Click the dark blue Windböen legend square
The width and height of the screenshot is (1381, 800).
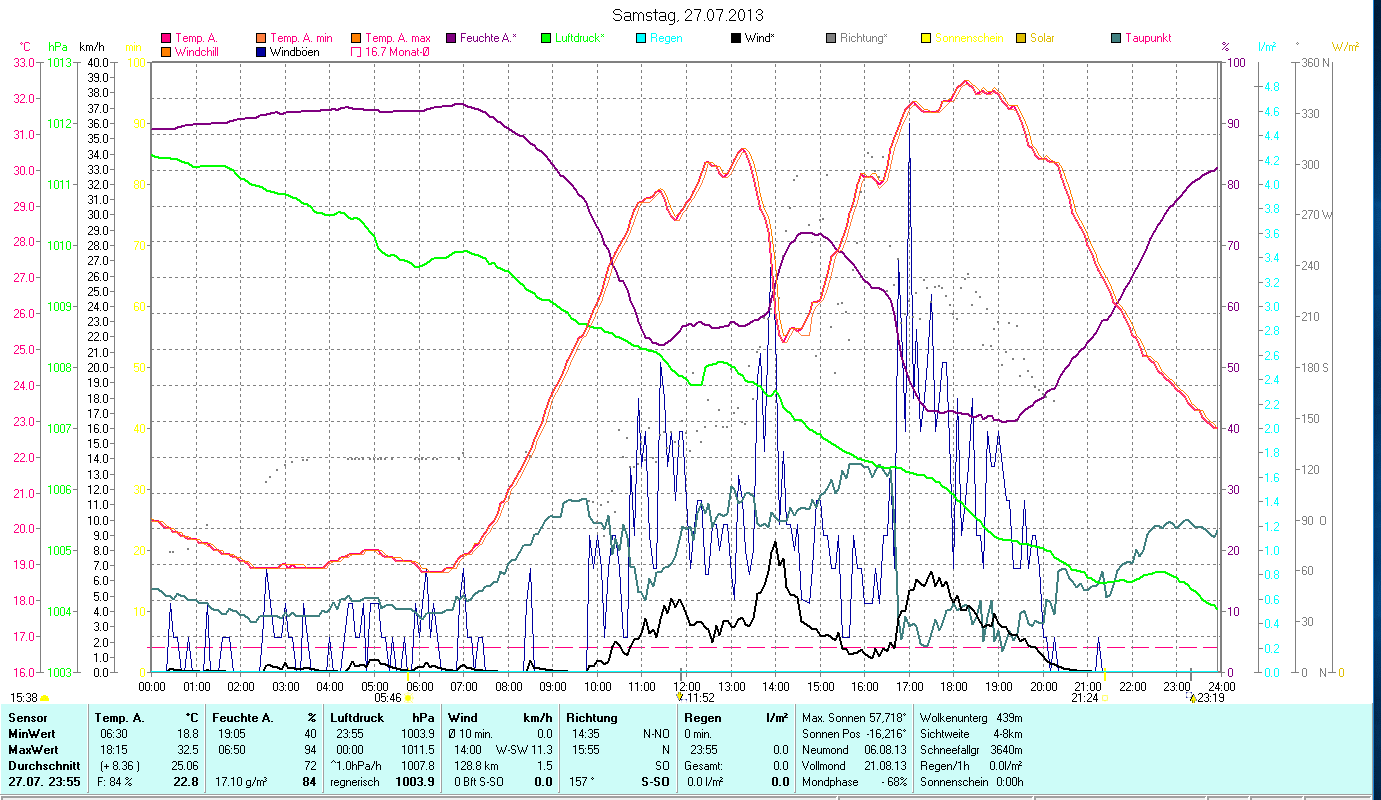(x=260, y=51)
